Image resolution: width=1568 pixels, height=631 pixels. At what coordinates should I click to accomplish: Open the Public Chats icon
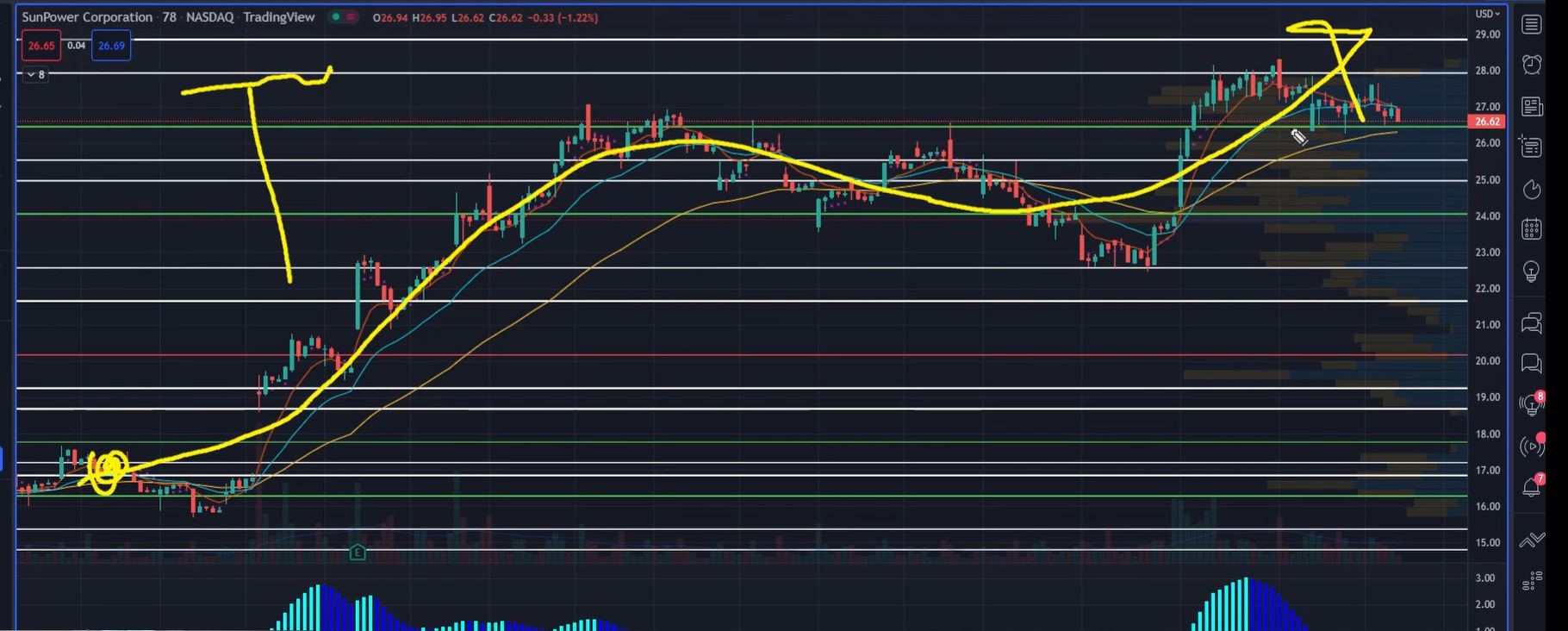coord(1531,323)
